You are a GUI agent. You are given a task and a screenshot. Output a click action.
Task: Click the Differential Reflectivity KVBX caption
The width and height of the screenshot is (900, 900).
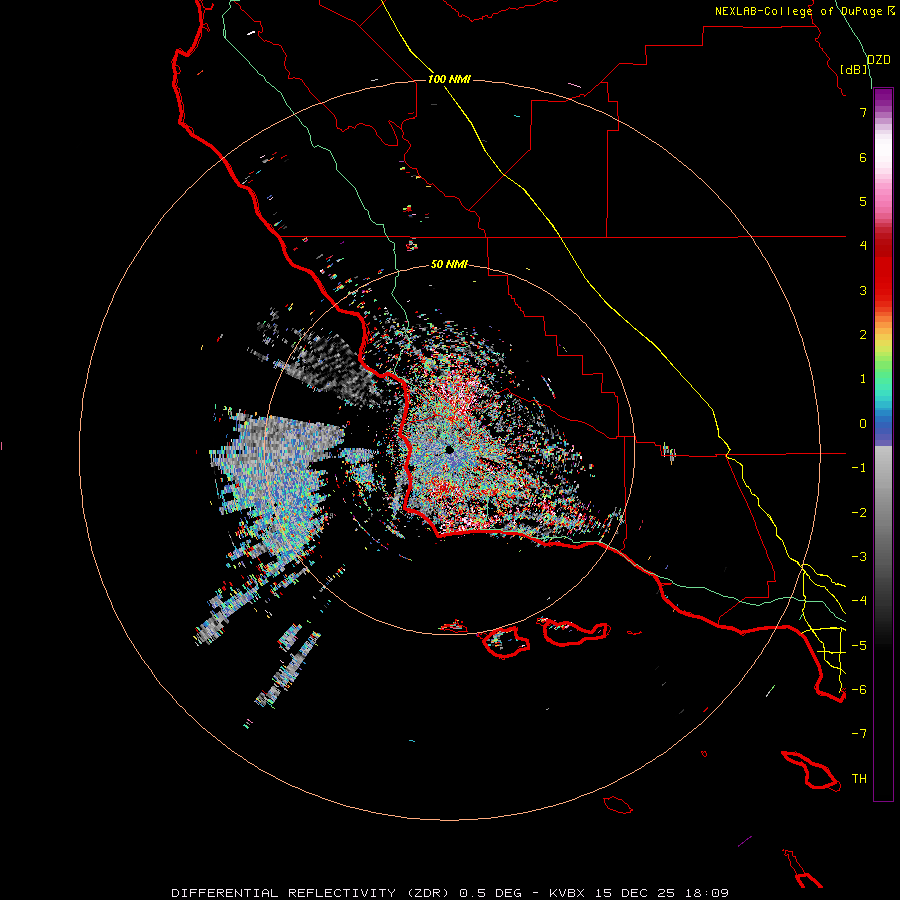[450, 893]
